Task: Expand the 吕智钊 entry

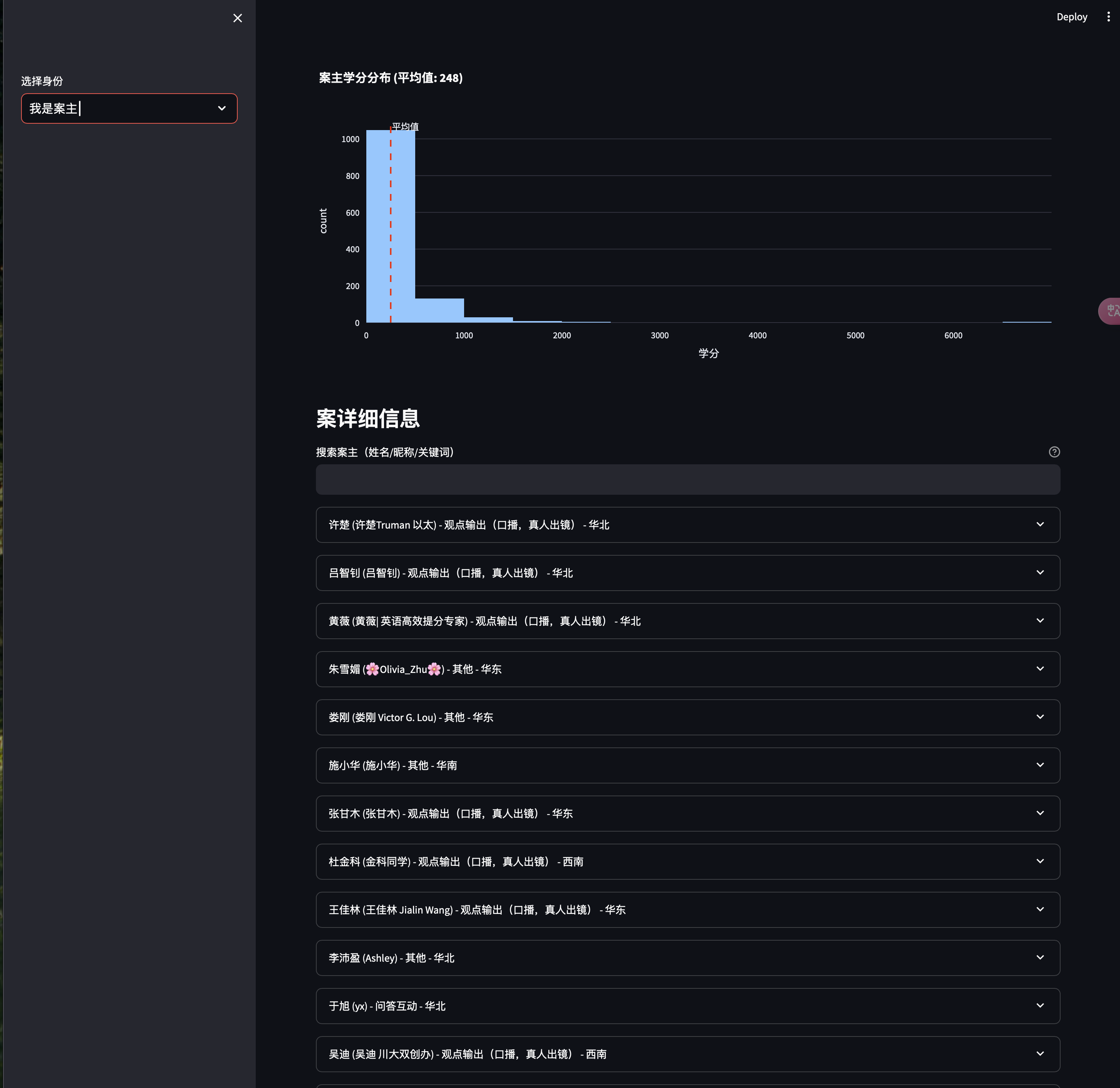Action: pos(688,573)
